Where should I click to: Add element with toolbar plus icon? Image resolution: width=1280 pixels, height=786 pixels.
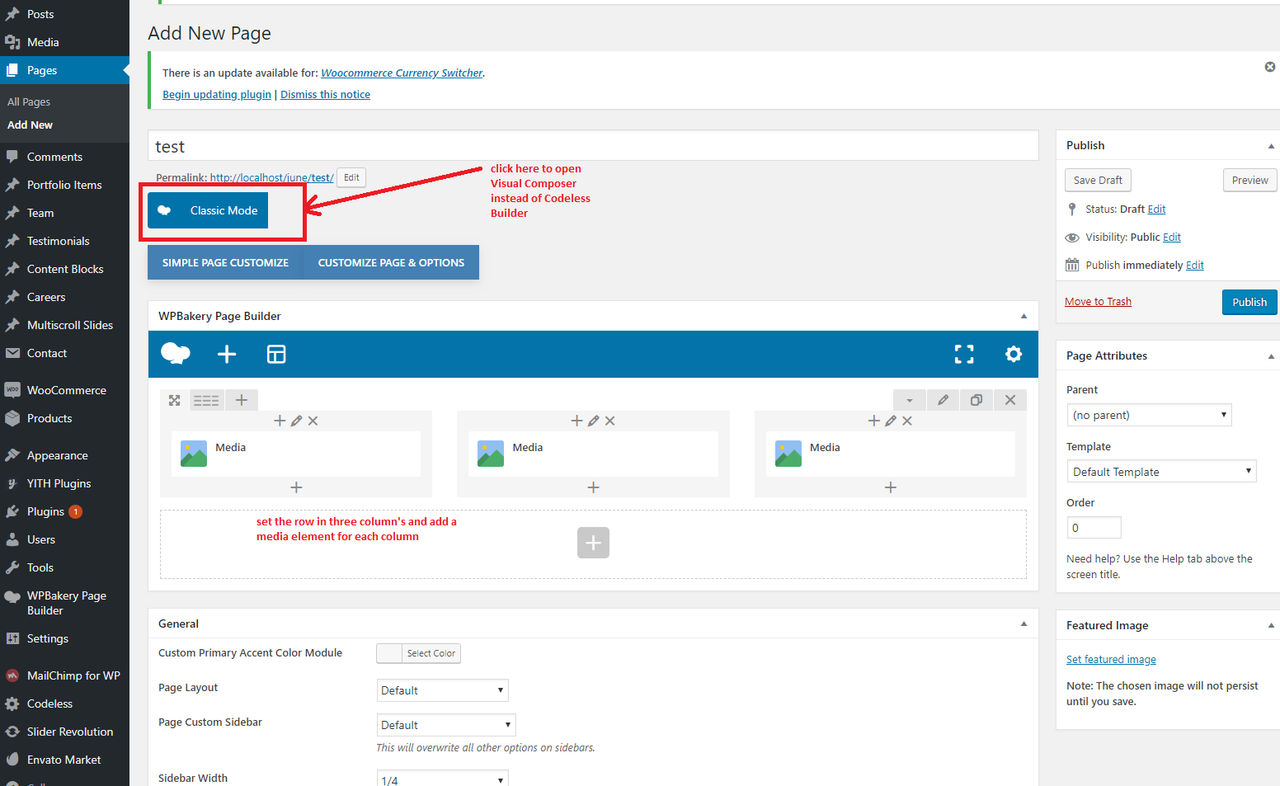(x=227, y=354)
